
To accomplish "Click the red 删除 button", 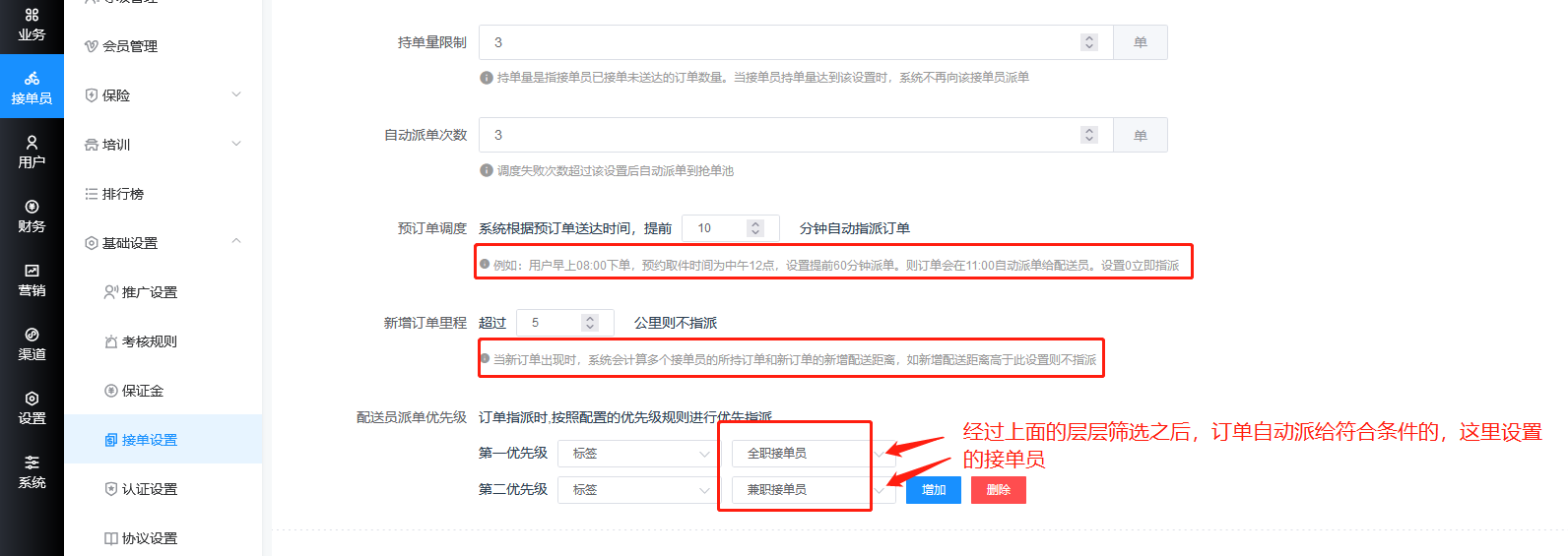I will (998, 490).
